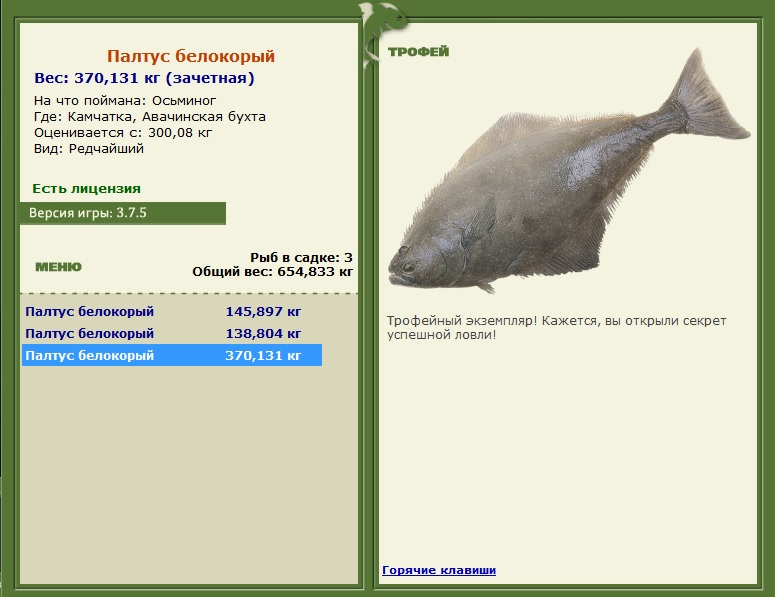775x597 pixels.
Task: Select the Палтус белокорый 145,897 кг row
Action: coord(172,311)
